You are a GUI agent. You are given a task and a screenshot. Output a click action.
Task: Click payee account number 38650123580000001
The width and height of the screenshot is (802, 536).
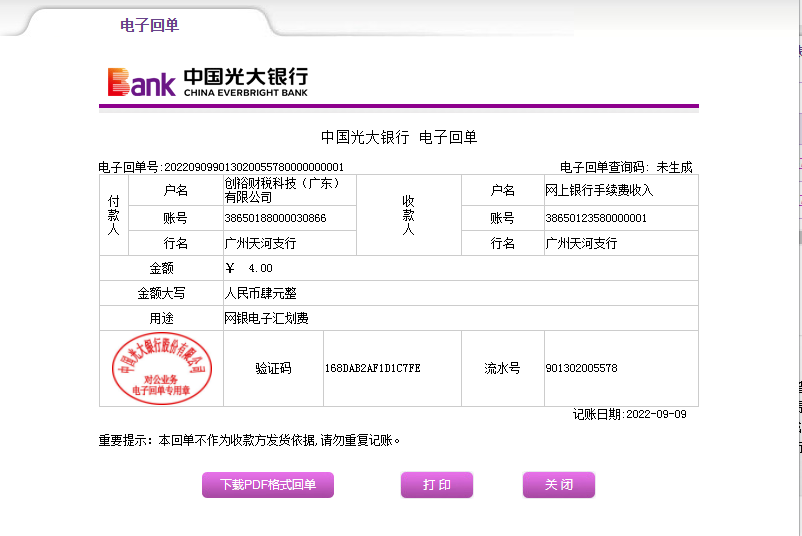(x=596, y=218)
